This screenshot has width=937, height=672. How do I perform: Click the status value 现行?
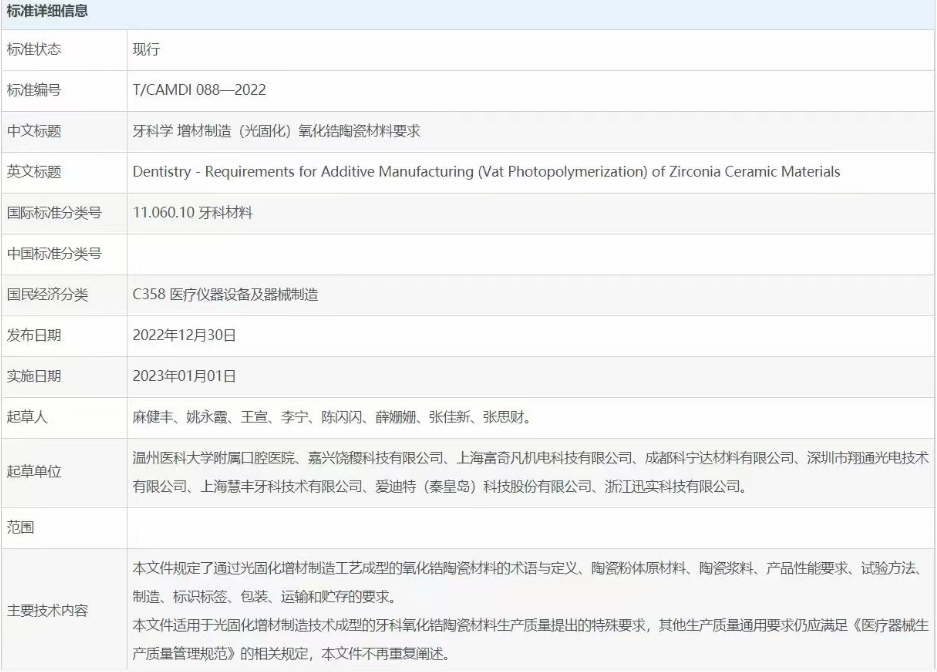[146, 49]
